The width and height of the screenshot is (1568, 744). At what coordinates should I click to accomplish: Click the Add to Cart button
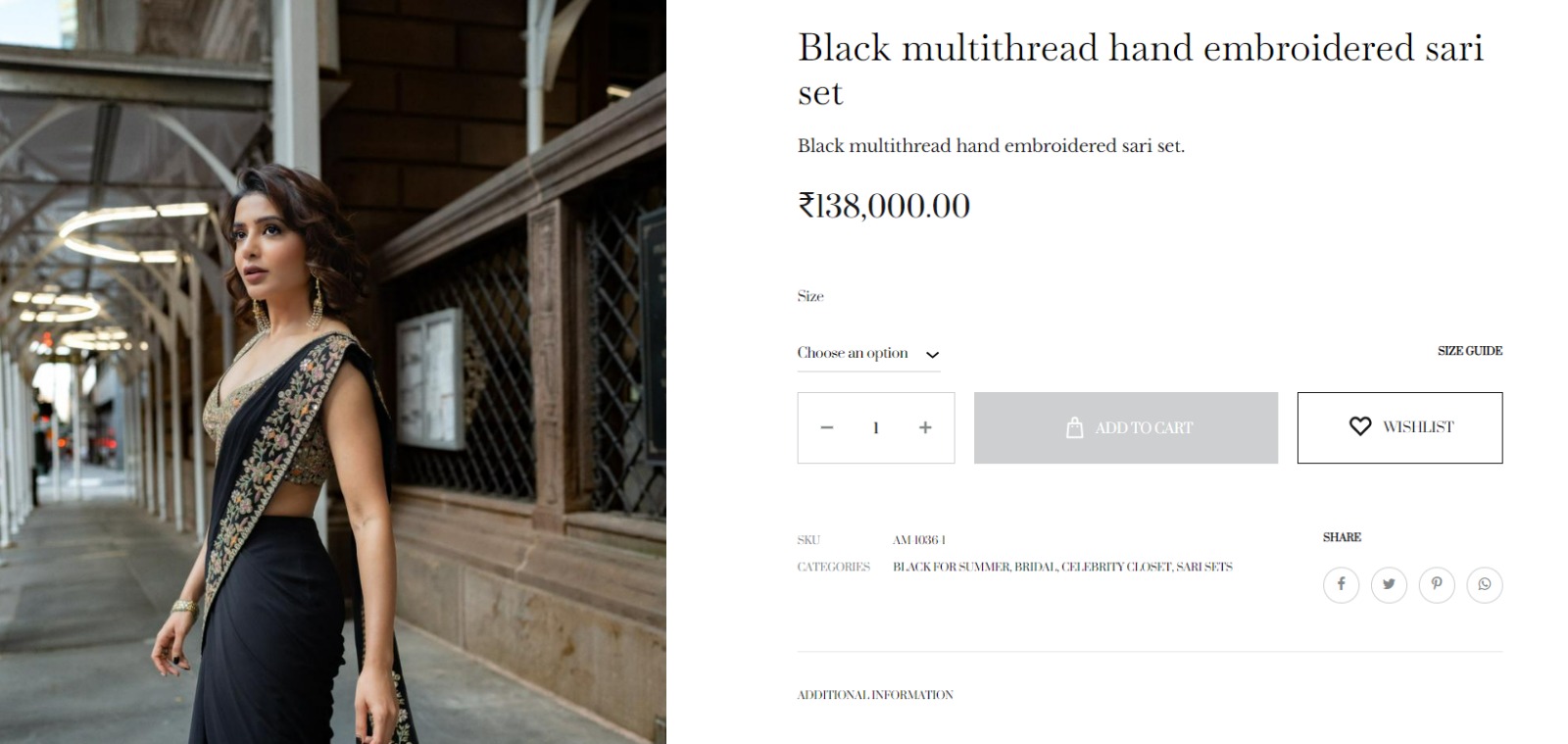[1126, 427]
